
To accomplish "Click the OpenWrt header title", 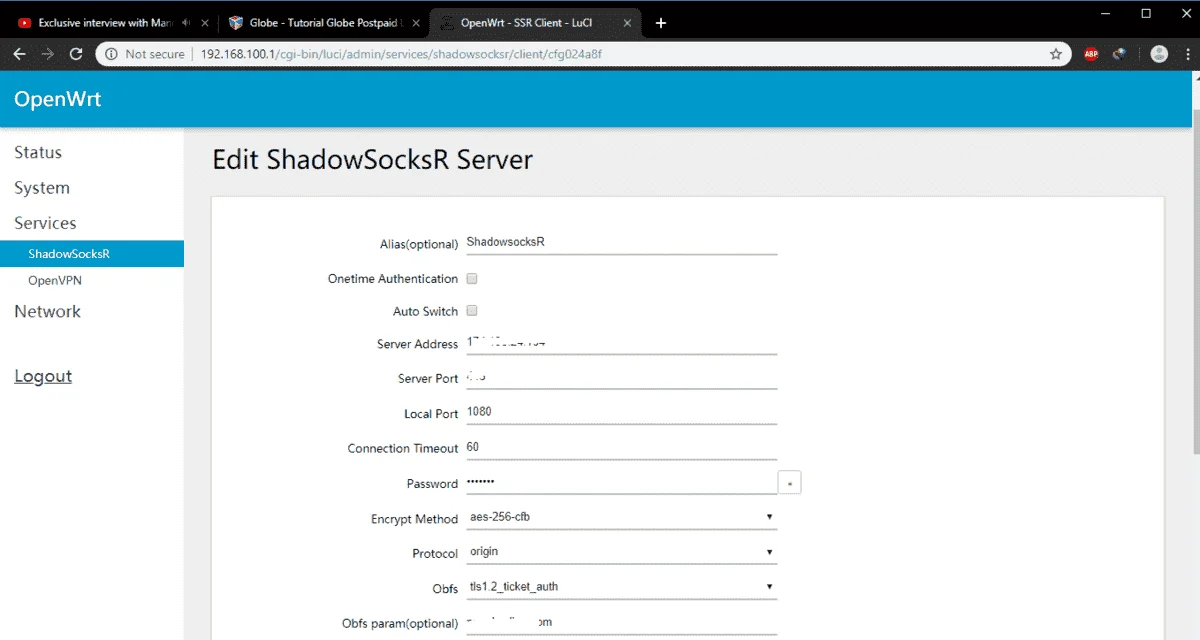I will [x=57, y=99].
